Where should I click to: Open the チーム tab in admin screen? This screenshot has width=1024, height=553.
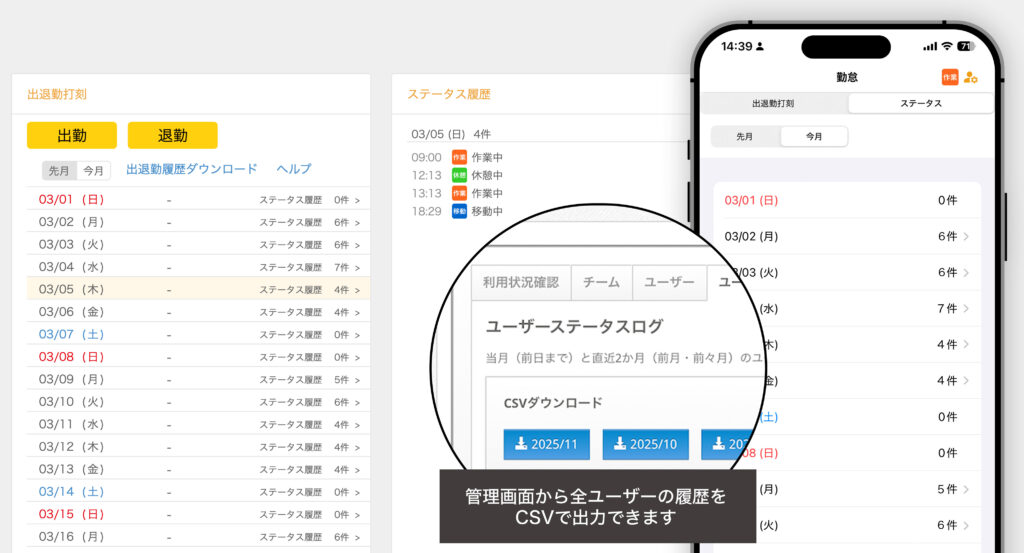pos(601,282)
